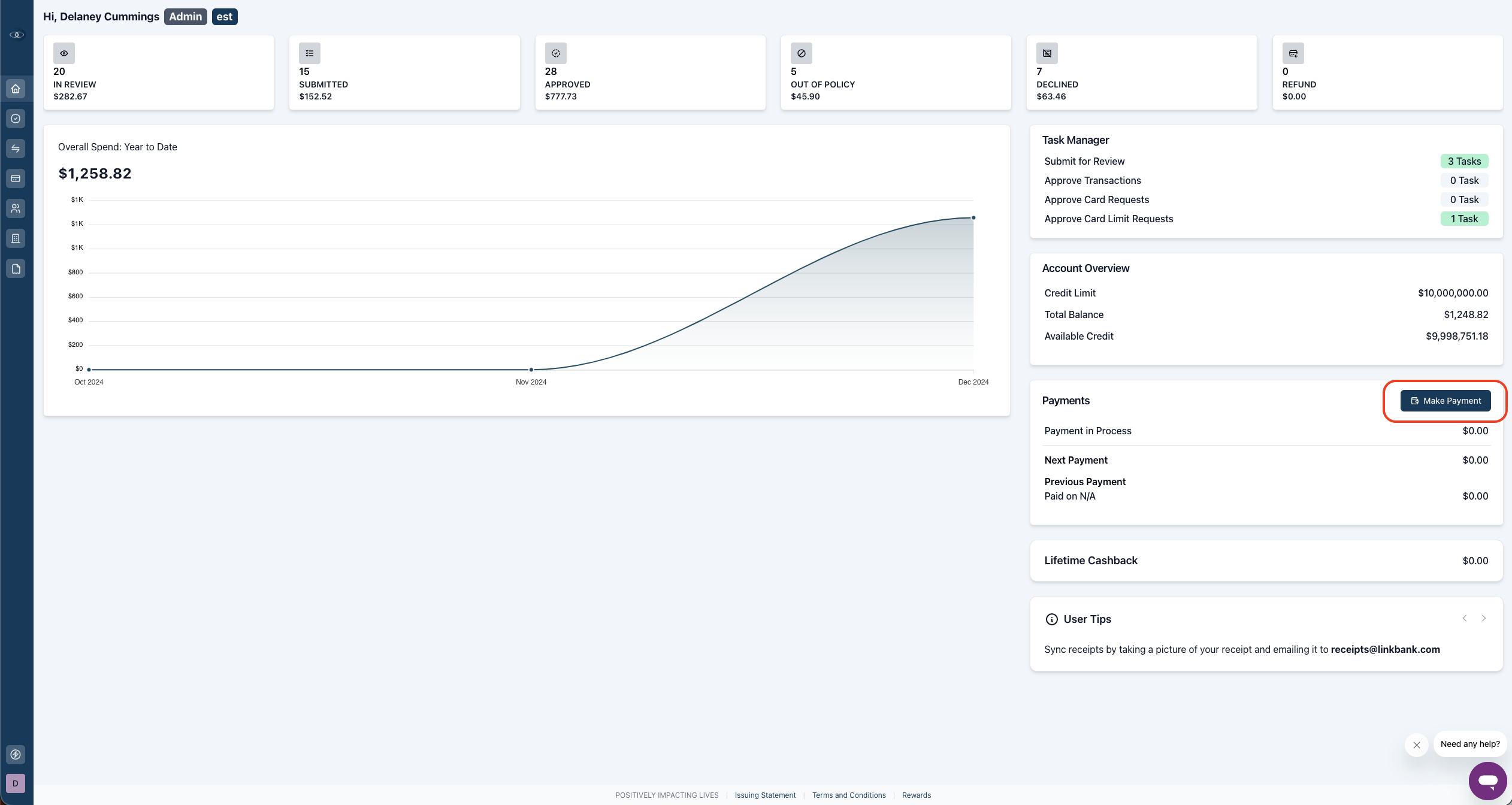
Task: Open the In Review summary card
Action: tap(158, 72)
